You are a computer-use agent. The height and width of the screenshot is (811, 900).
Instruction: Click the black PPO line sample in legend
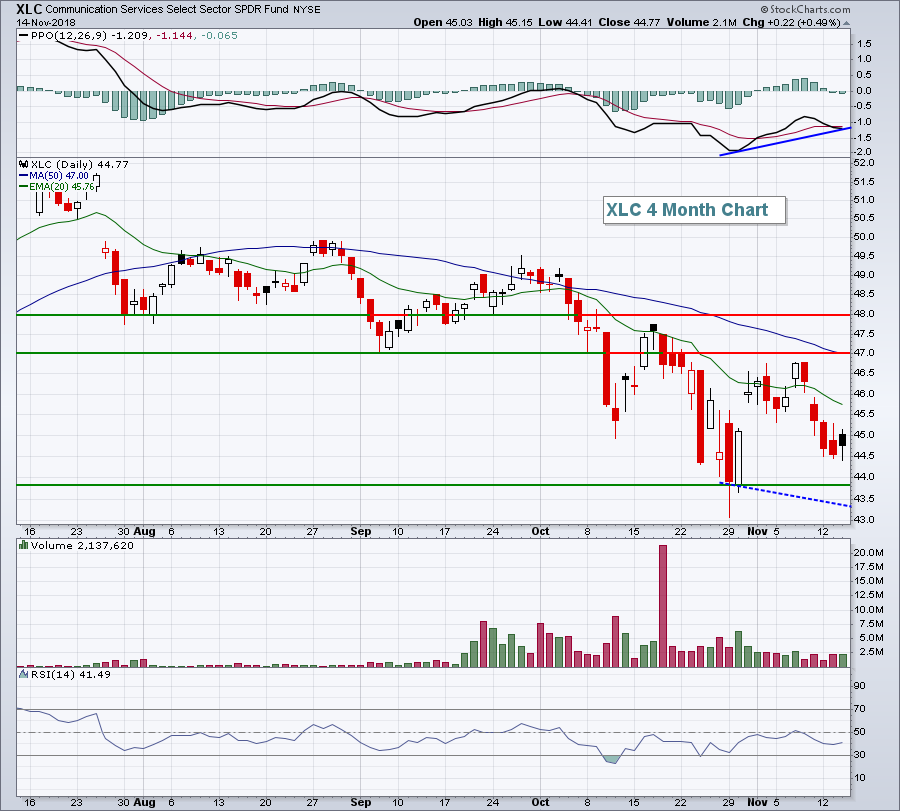tap(24, 36)
